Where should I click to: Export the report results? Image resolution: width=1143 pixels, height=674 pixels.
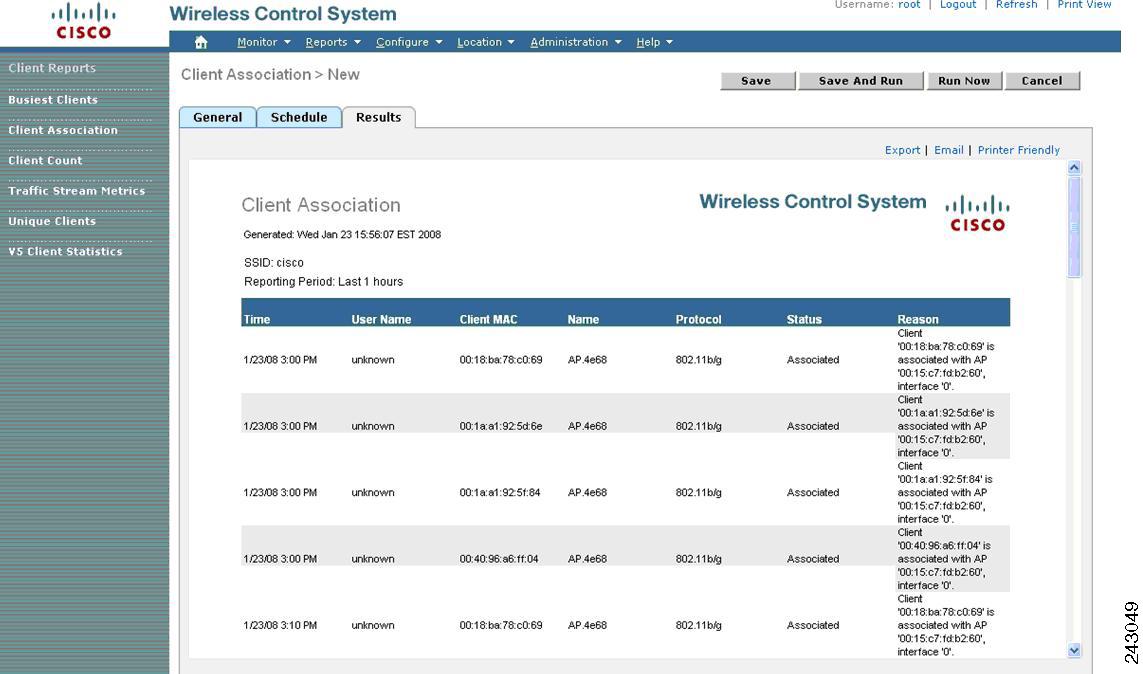[902, 150]
